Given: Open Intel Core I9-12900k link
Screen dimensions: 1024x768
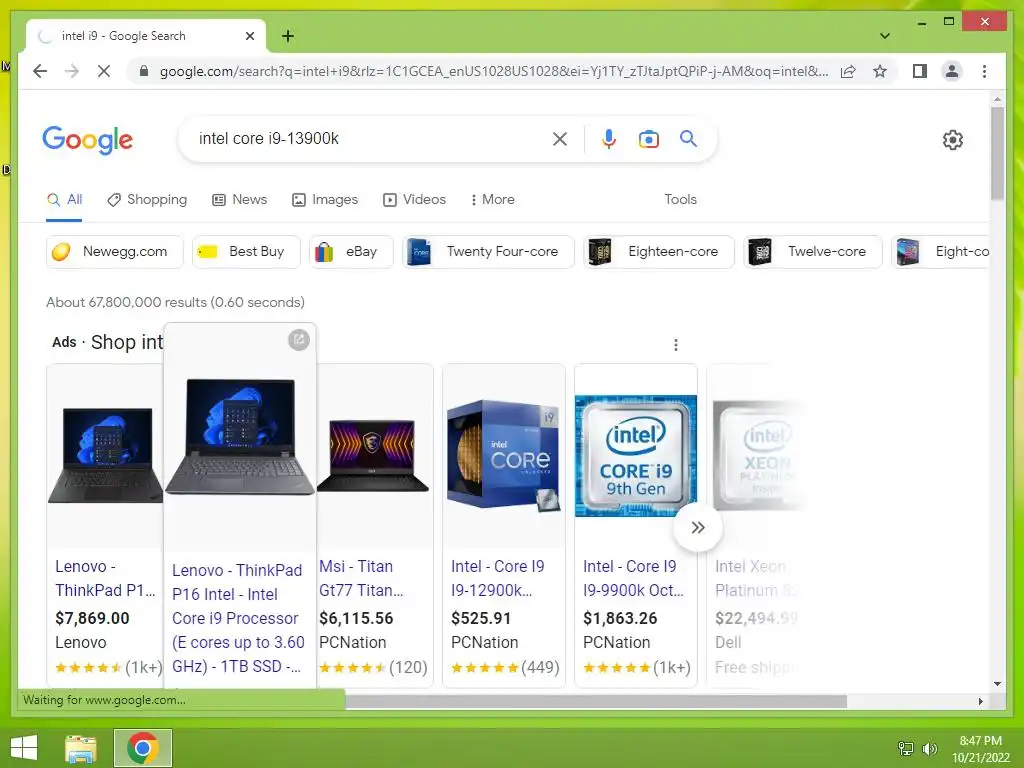Looking at the screenshot, I should [x=498, y=578].
